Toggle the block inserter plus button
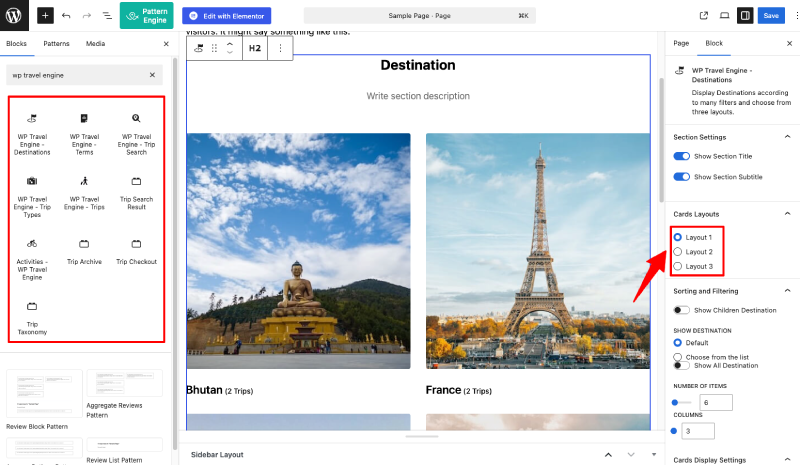The height and width of the screenshot is (465, 800). tap(45, 16)
